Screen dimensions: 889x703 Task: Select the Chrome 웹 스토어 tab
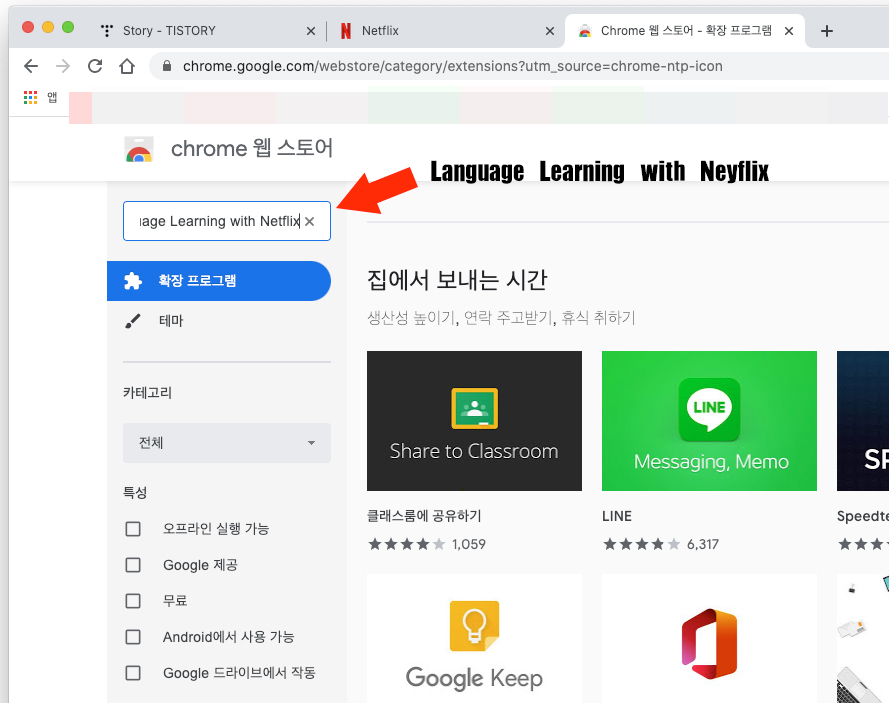686,31
